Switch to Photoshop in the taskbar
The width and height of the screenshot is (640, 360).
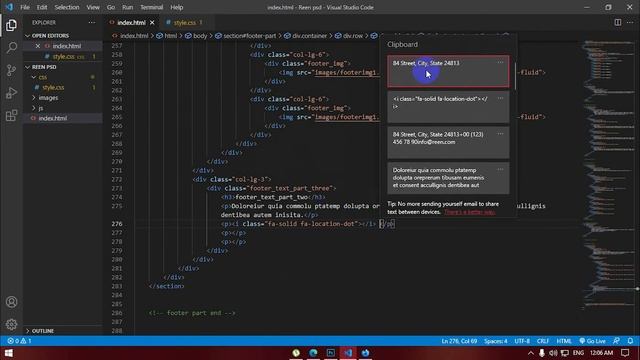(331, 353)
